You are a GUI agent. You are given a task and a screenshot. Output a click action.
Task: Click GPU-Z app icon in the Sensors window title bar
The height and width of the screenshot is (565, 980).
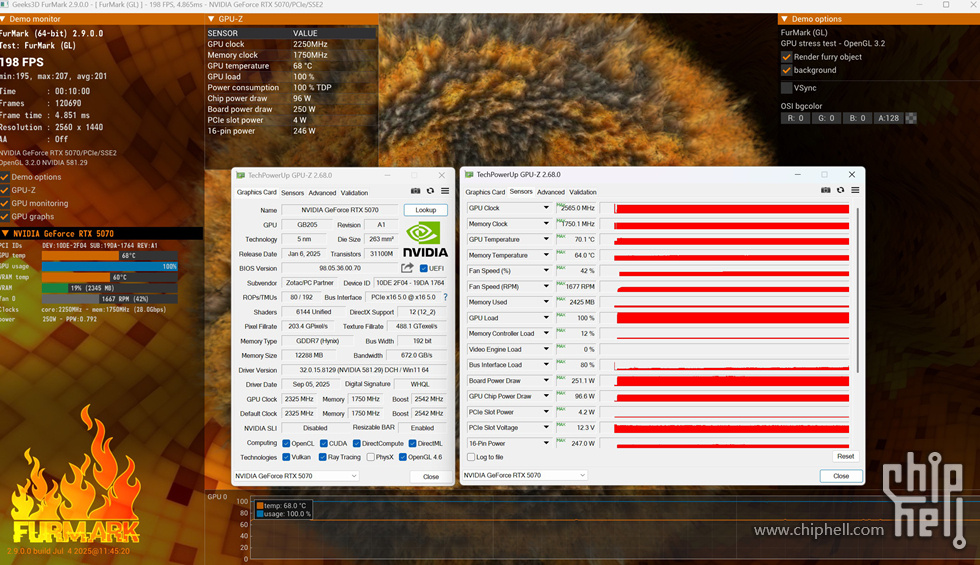click(469, 174)
